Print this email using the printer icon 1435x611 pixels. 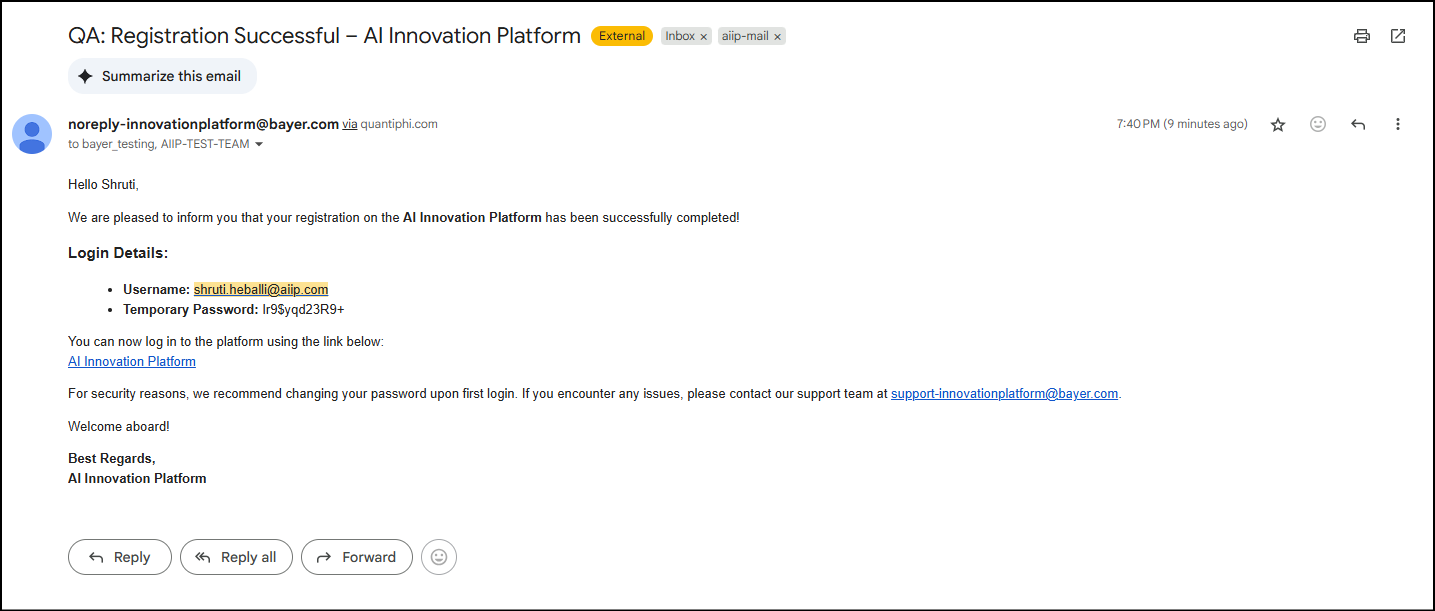click(x=1361, y=36)
